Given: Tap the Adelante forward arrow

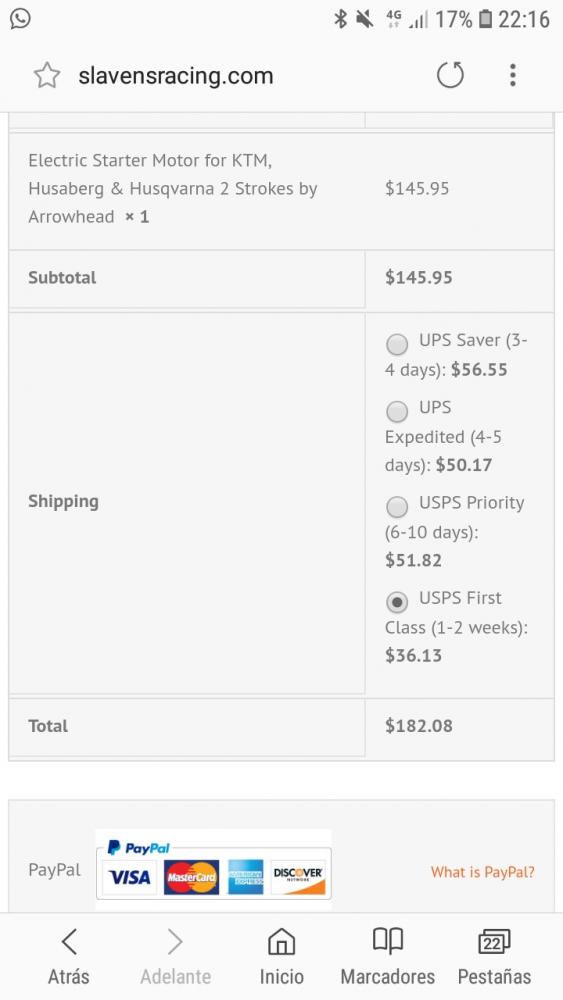Looking at the screenshot, I should (175, 957).
